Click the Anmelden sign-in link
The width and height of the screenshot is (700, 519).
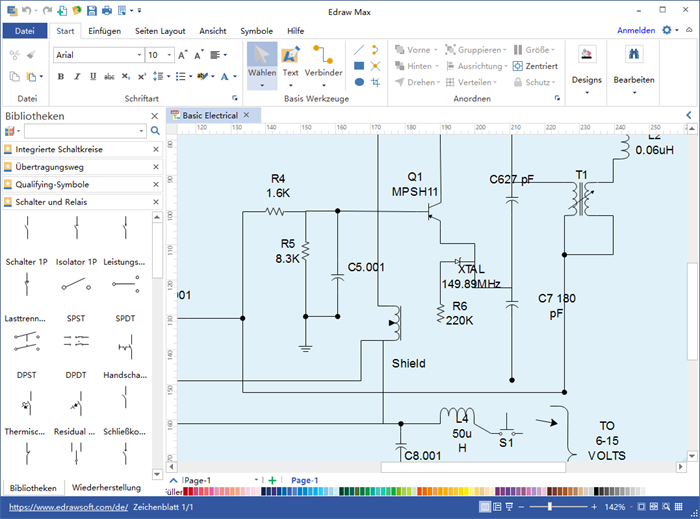636,31
